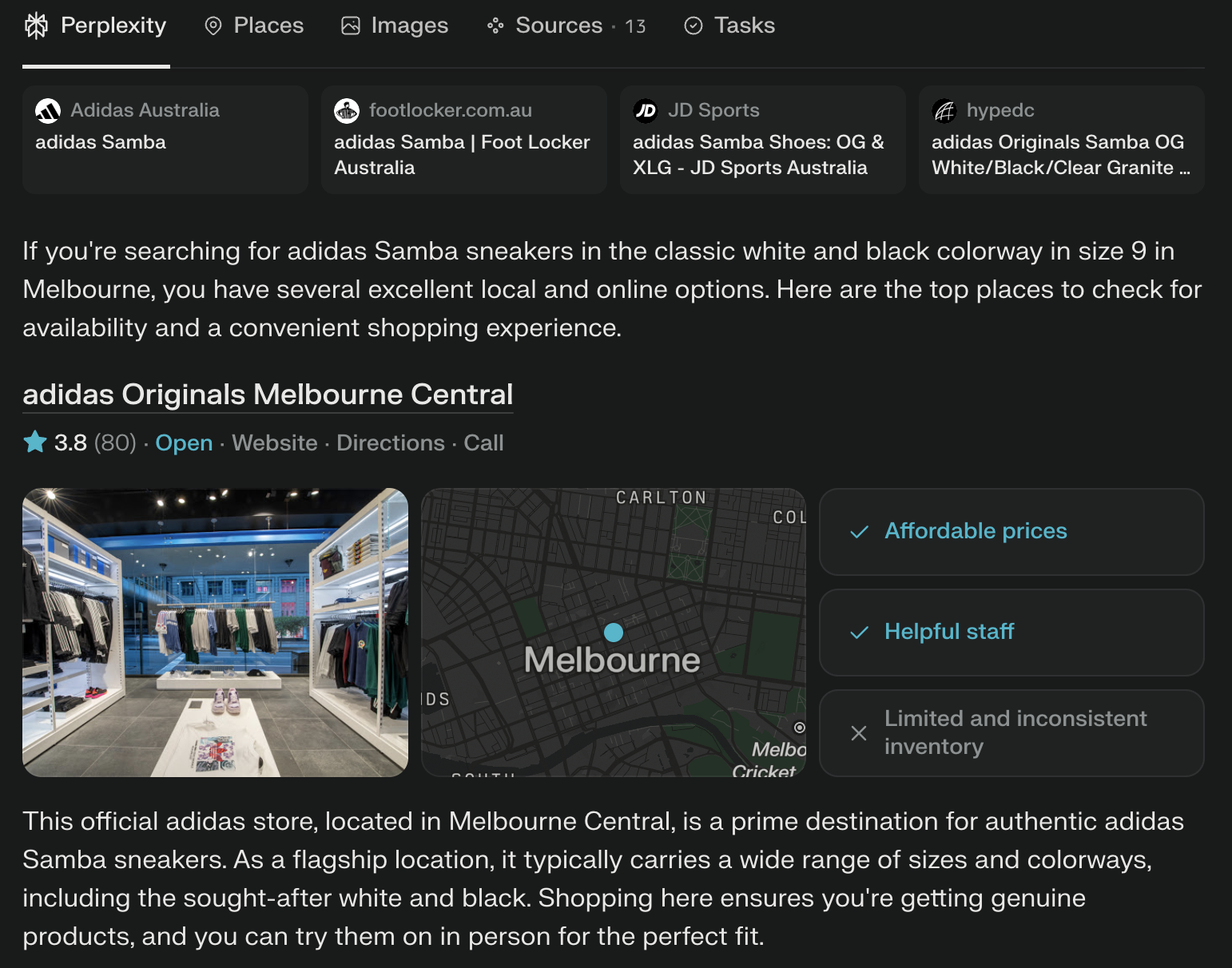Select the Affordable prices card
Image resolution: width=1232 pixels, height=968 pixels.
[x=1011, y=532]
